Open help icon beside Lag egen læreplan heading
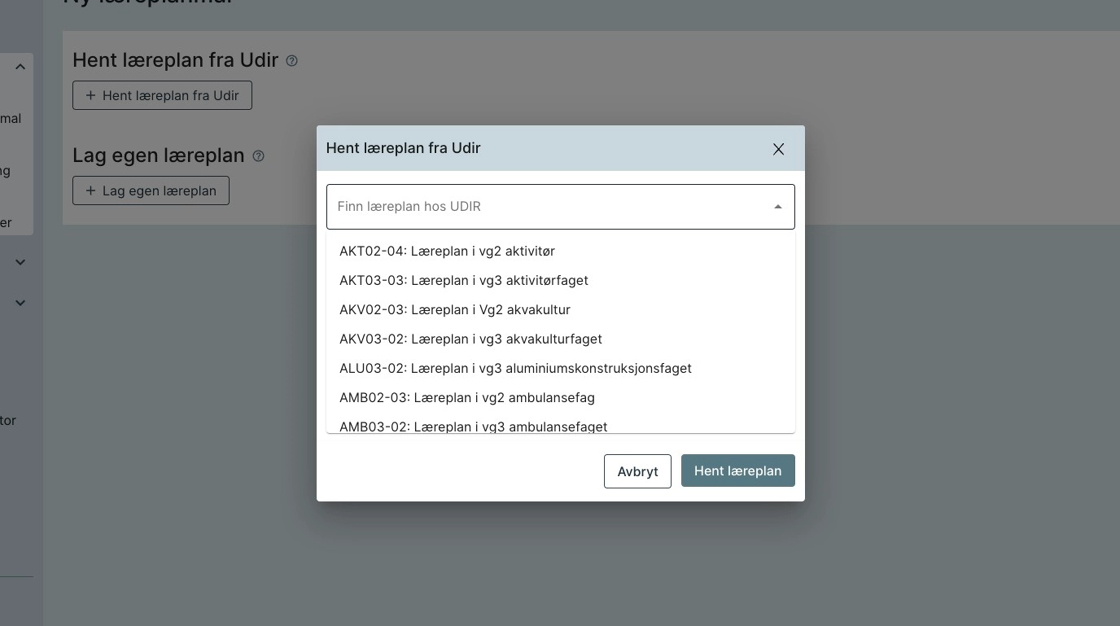 point(258,156)
